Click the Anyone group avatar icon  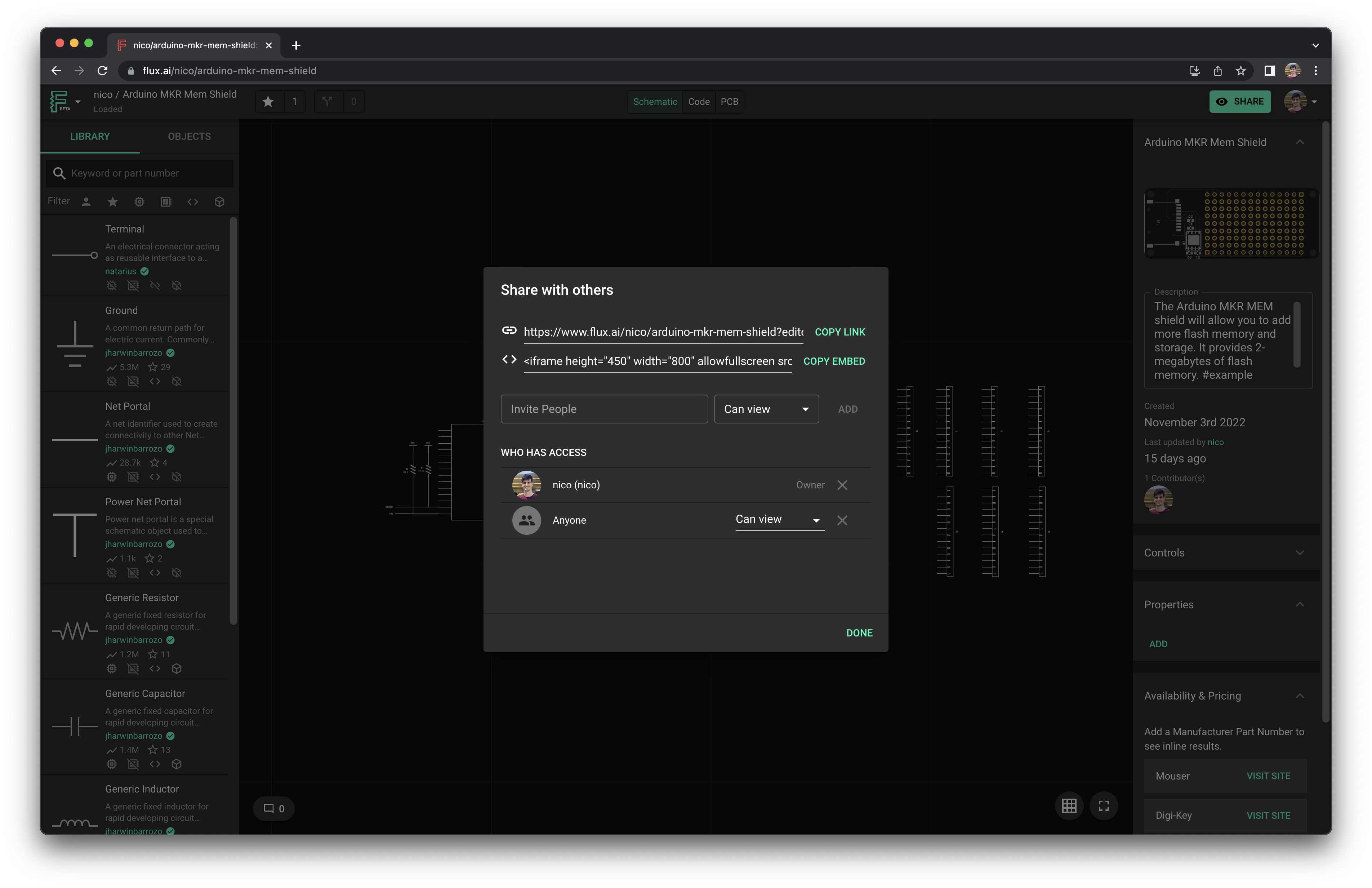[526, 520]
